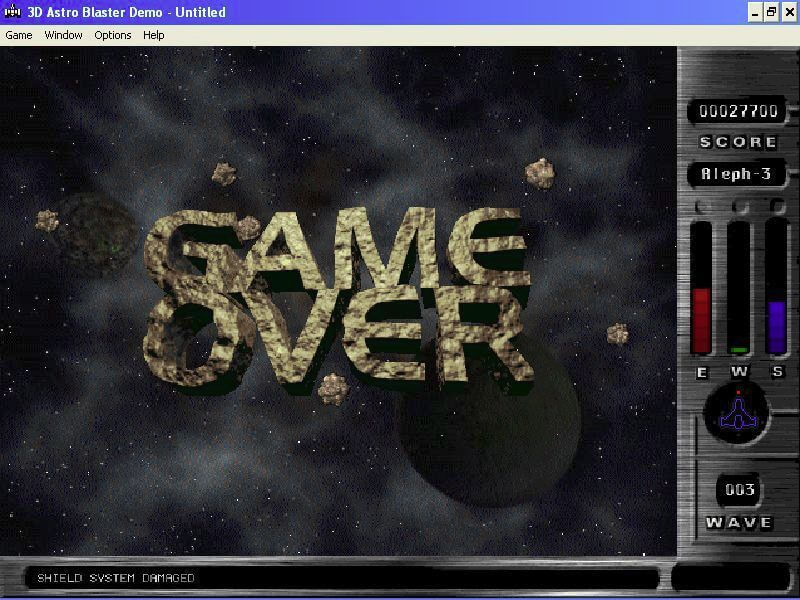Close the Astro Blaster window
Image resolution: width=800 pixels, height=600 pixels.
click(x=789, y=12)
